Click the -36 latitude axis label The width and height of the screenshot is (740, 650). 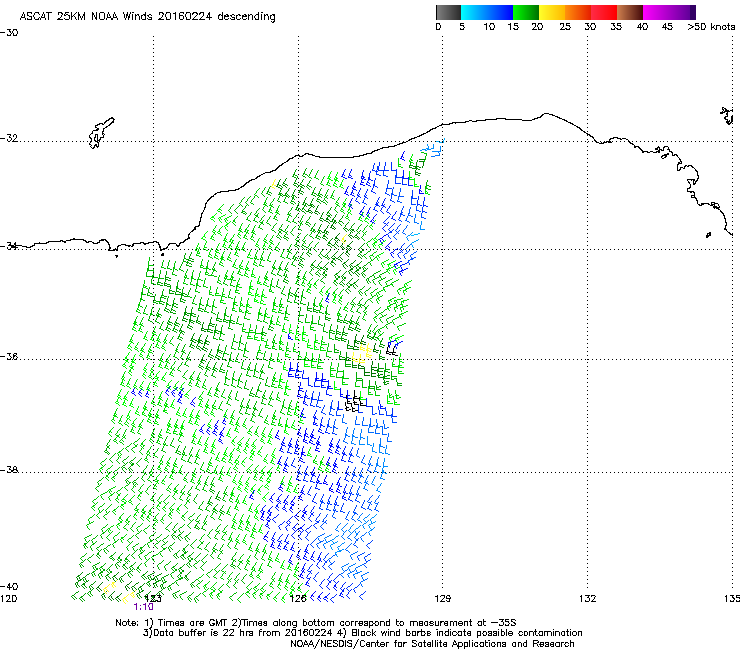coord(9,356)
